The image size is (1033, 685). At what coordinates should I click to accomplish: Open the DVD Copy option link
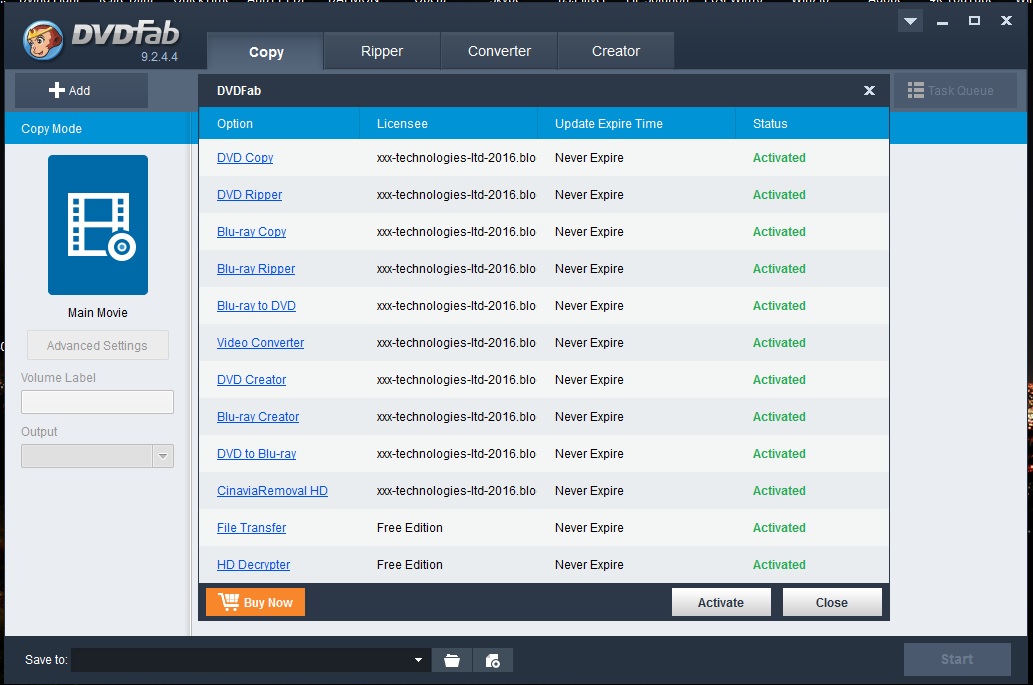click(245, 157)
